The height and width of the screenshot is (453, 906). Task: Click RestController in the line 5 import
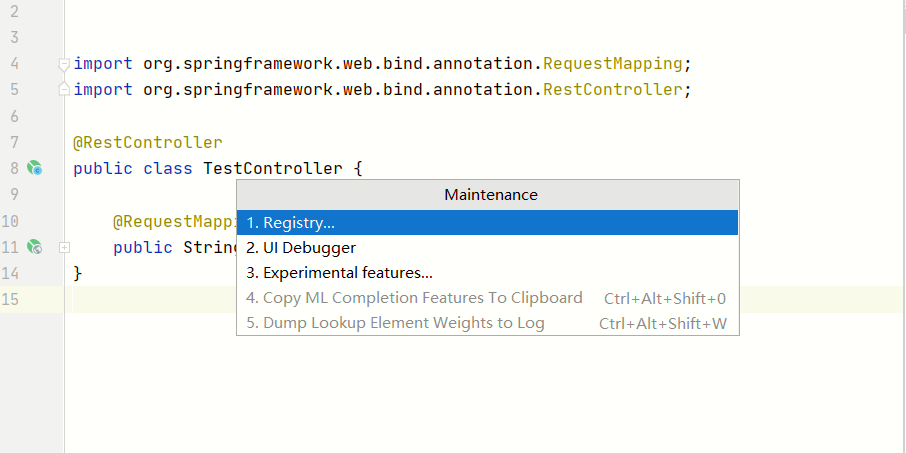click(613, 90)
